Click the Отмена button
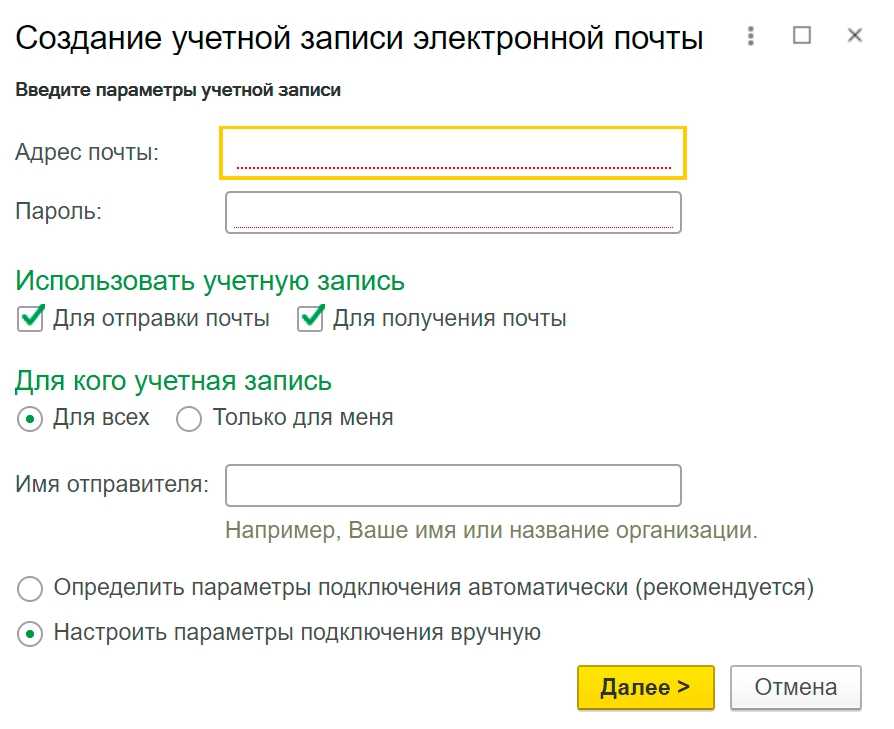Viewport: 894px width, 729px height. tap(796, 687)
